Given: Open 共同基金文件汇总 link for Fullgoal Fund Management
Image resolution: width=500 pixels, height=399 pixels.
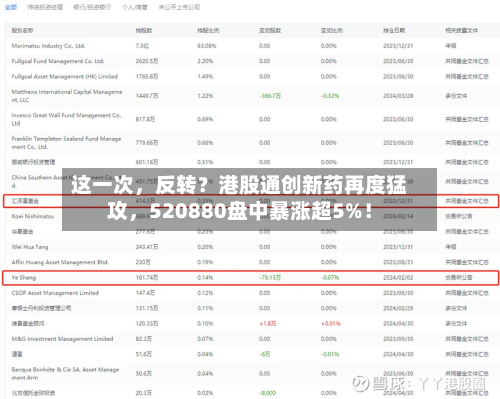Looking at the screenshot, I should [x=467, y=61].
